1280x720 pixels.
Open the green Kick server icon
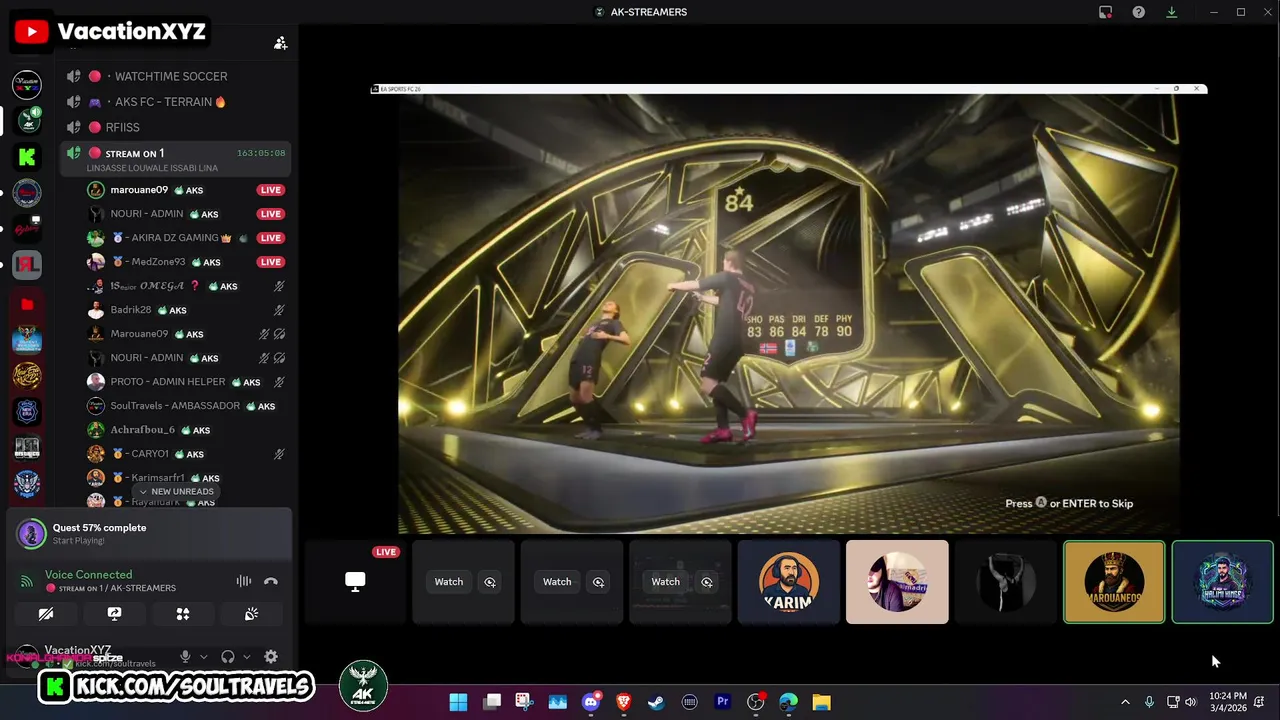(27, 157)
